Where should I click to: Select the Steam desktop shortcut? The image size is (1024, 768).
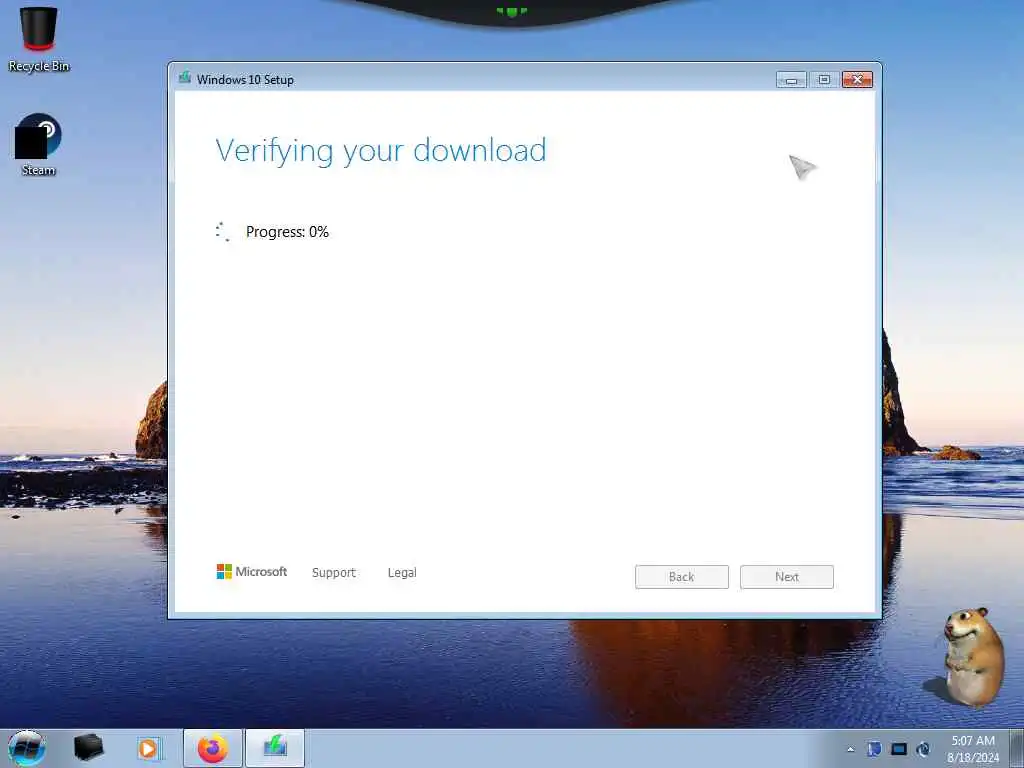(39, 144)
